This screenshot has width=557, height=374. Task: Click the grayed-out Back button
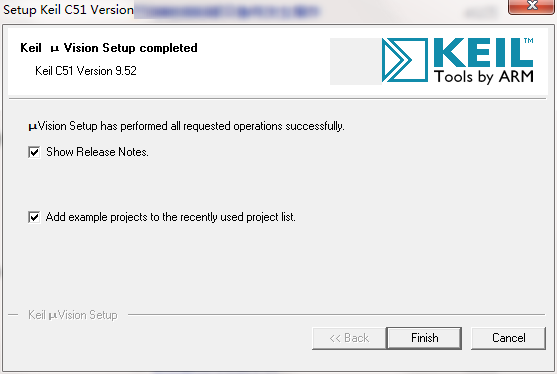pyautogui.click(x=349, y=338)
